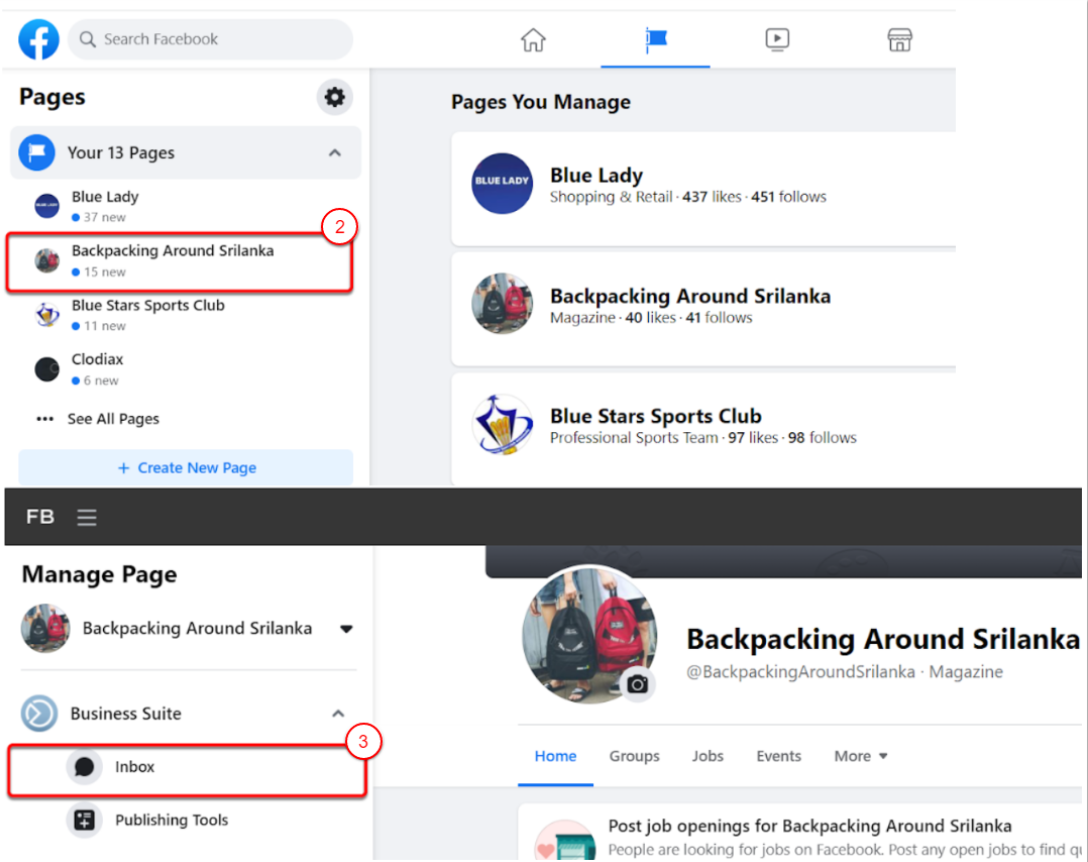Image resolution: width=1088 pixels, height=862 pixels.
Task: Open the Pages settings gear
Action: point(335,97)
